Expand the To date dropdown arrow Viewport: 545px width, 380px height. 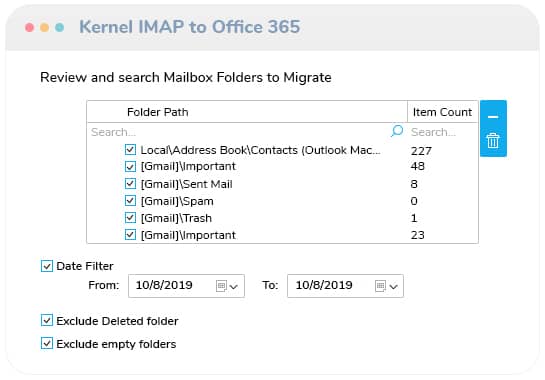393,287
